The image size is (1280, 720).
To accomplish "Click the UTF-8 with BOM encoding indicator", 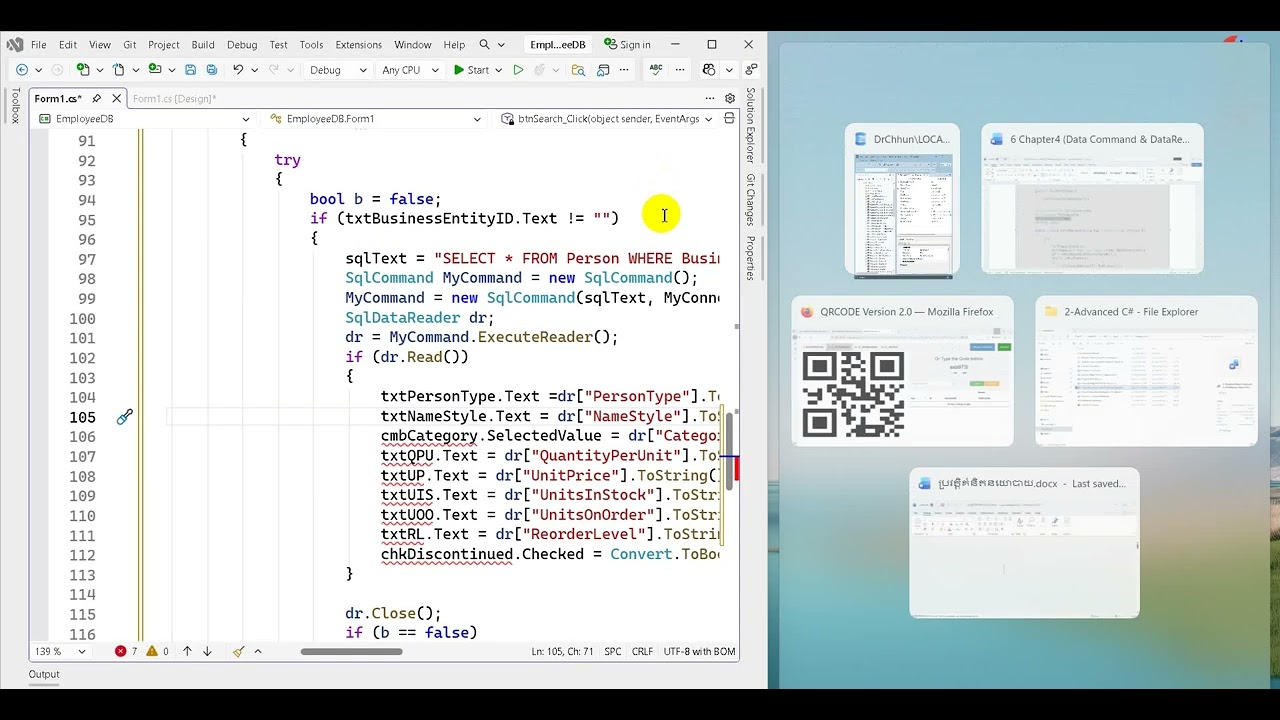I will pos(700,651).
